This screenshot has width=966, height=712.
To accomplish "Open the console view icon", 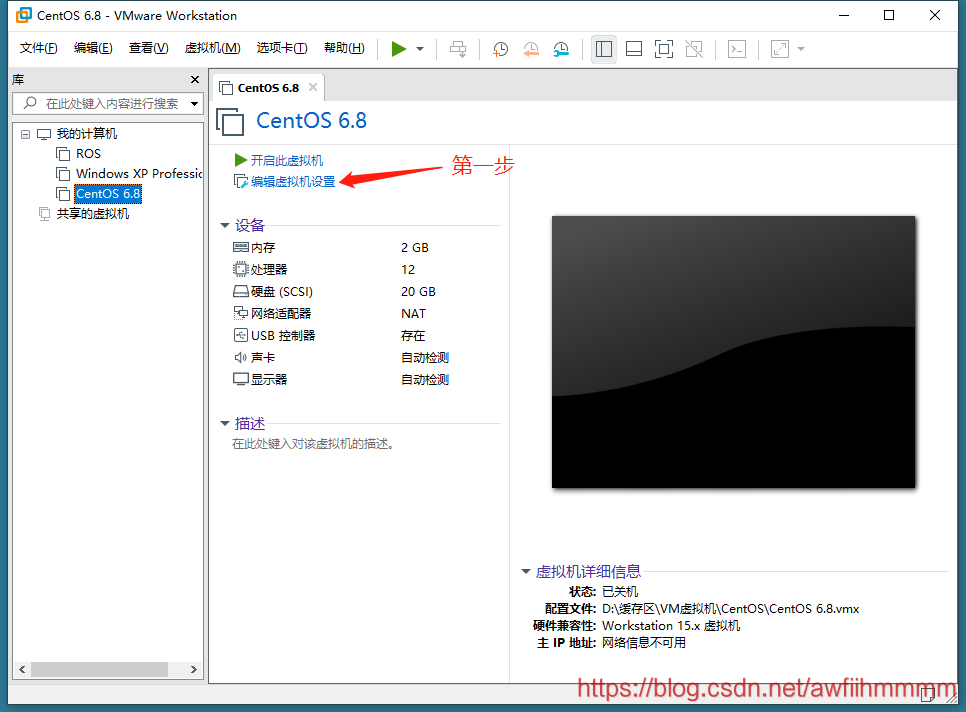I will (737, 49).
